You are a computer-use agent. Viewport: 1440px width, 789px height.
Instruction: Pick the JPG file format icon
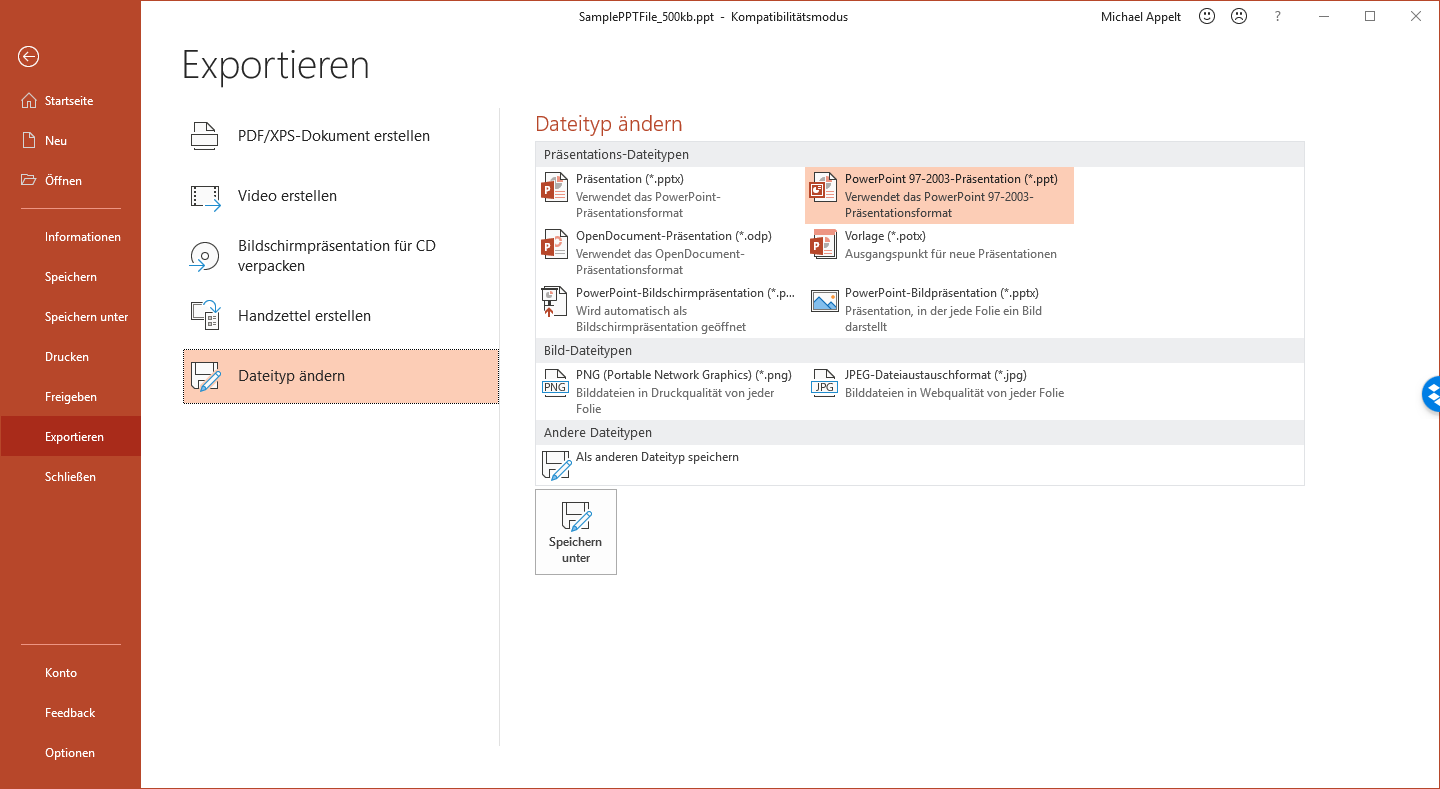(x=824, y=383)
